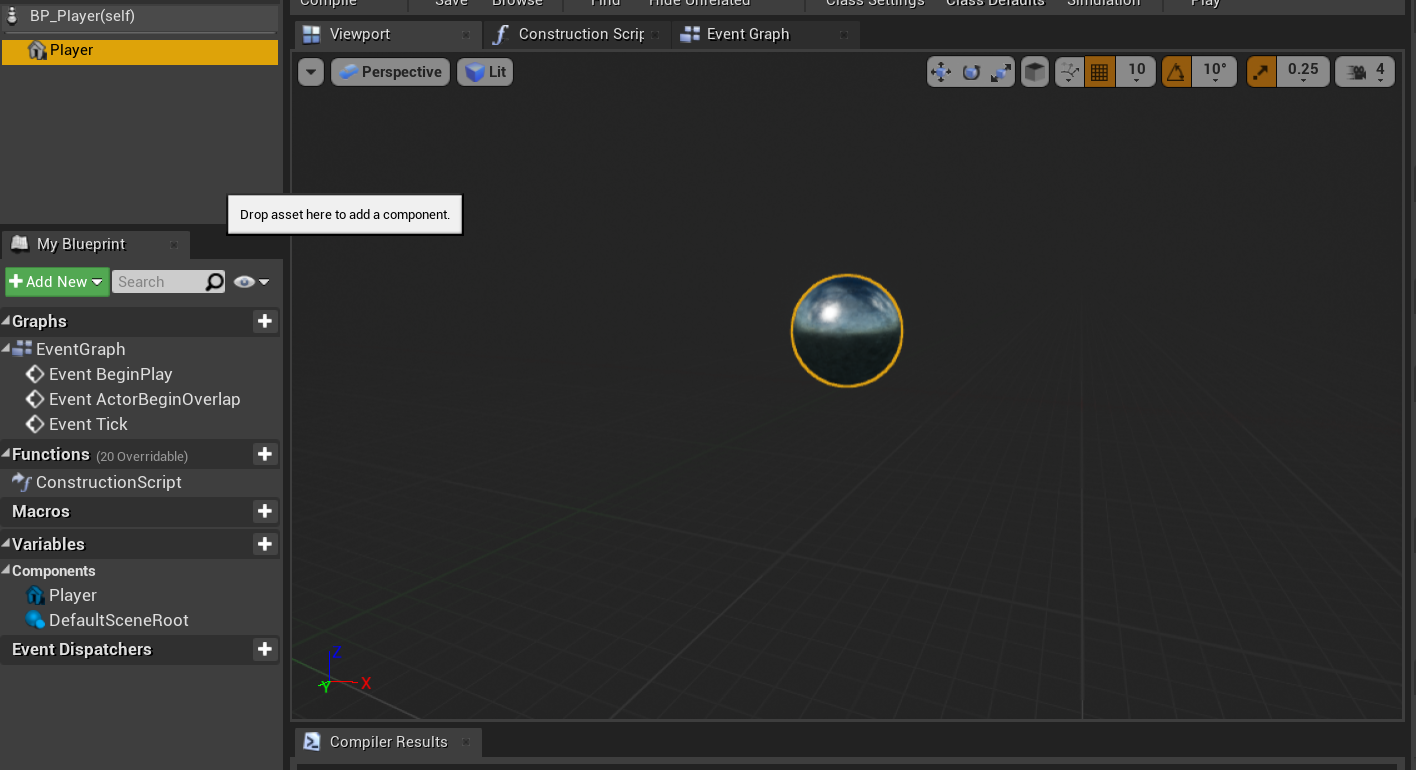The width and height of the screenshot is (1416, 770).
Task: Open rotation snap 10° dropdown
Action: point(1214,72)
